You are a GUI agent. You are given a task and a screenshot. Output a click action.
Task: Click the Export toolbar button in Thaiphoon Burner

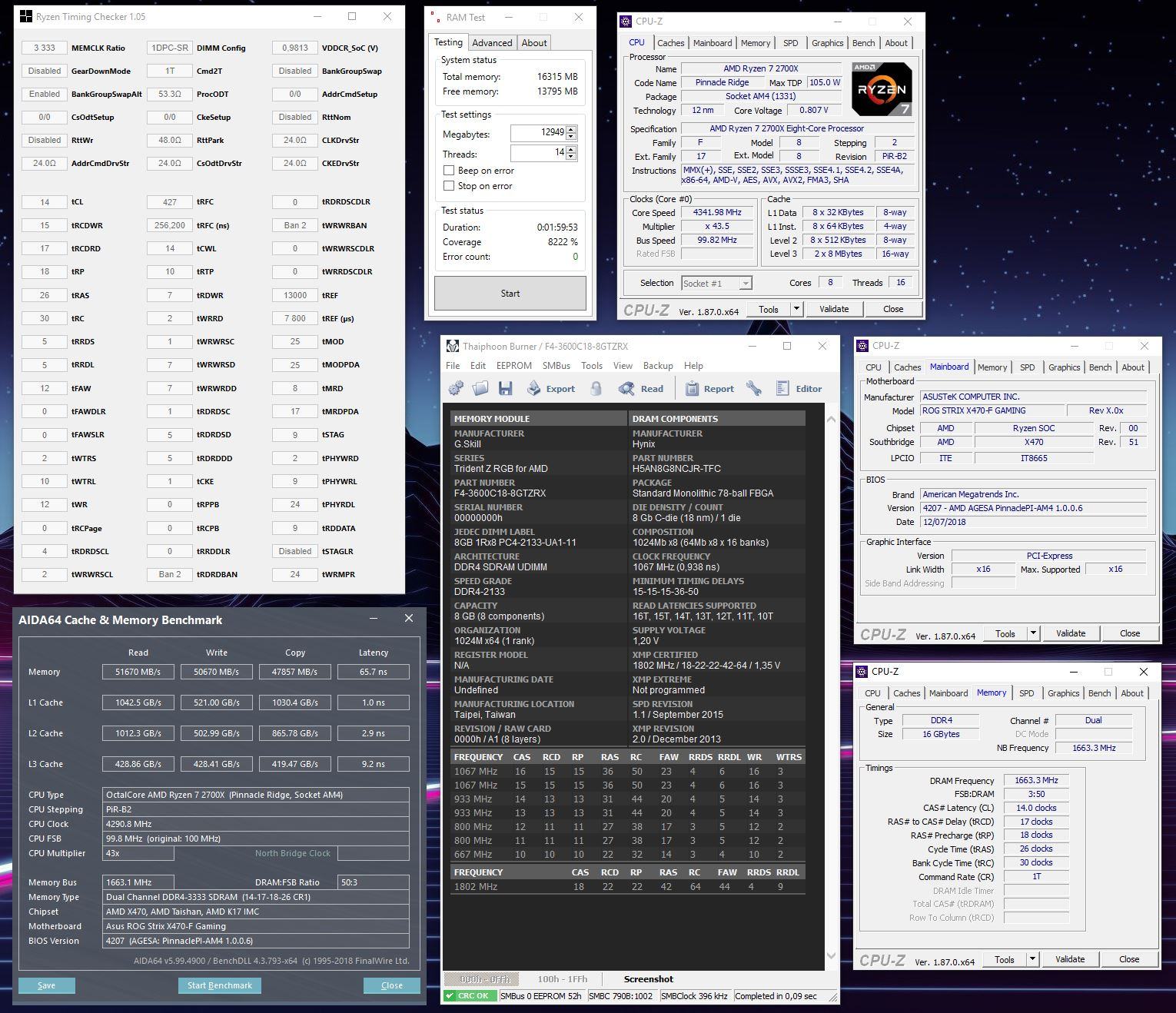pyautogui.click(x=550, y=388)
